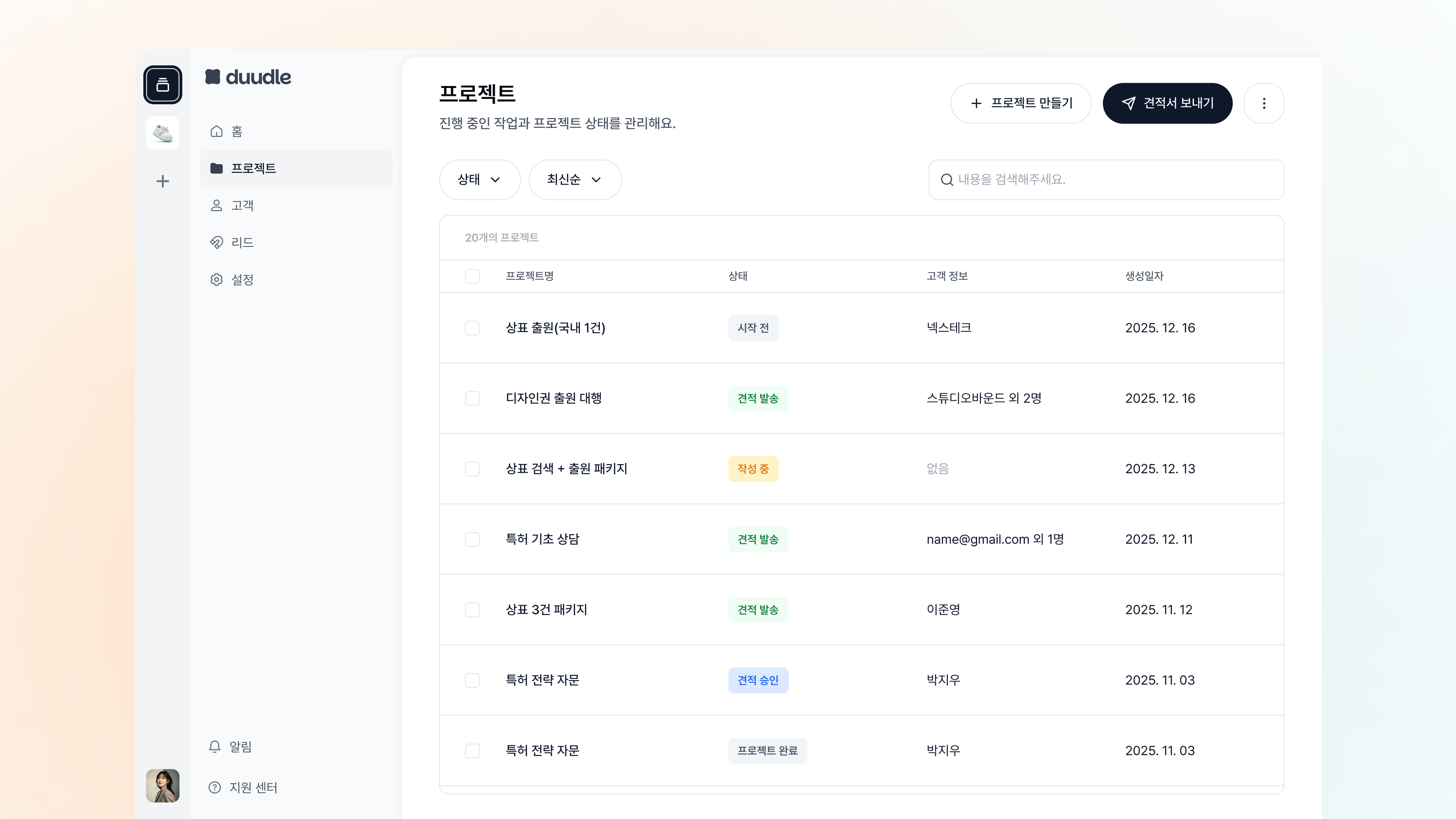Go to the 고객 menu item

point(242,205)
